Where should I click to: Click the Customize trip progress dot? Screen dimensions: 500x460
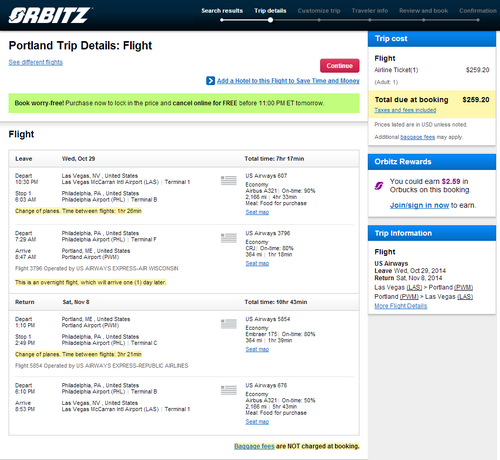tap(319, 20)
